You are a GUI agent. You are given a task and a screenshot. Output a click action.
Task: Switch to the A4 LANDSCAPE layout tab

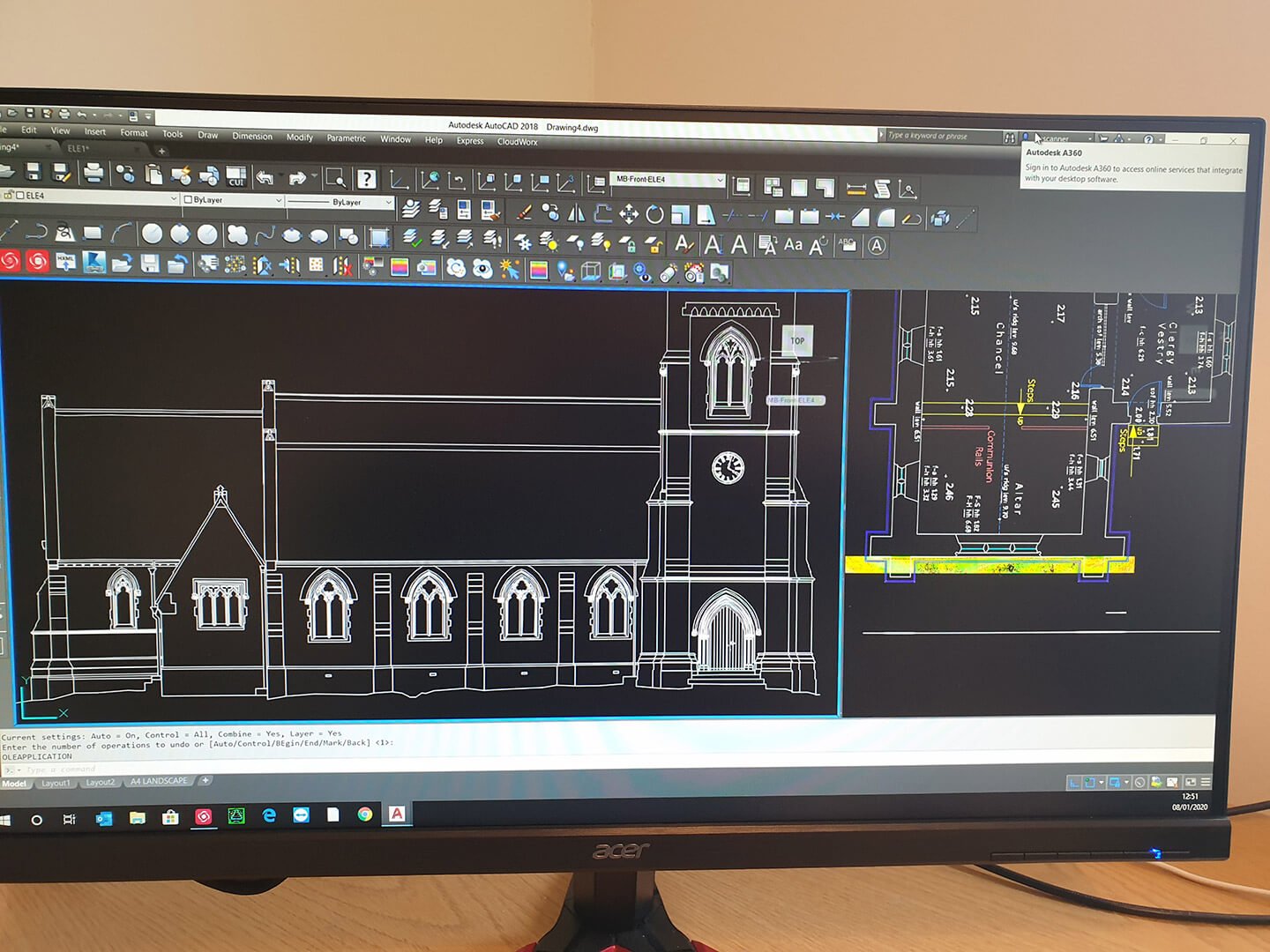click(159, 781)
